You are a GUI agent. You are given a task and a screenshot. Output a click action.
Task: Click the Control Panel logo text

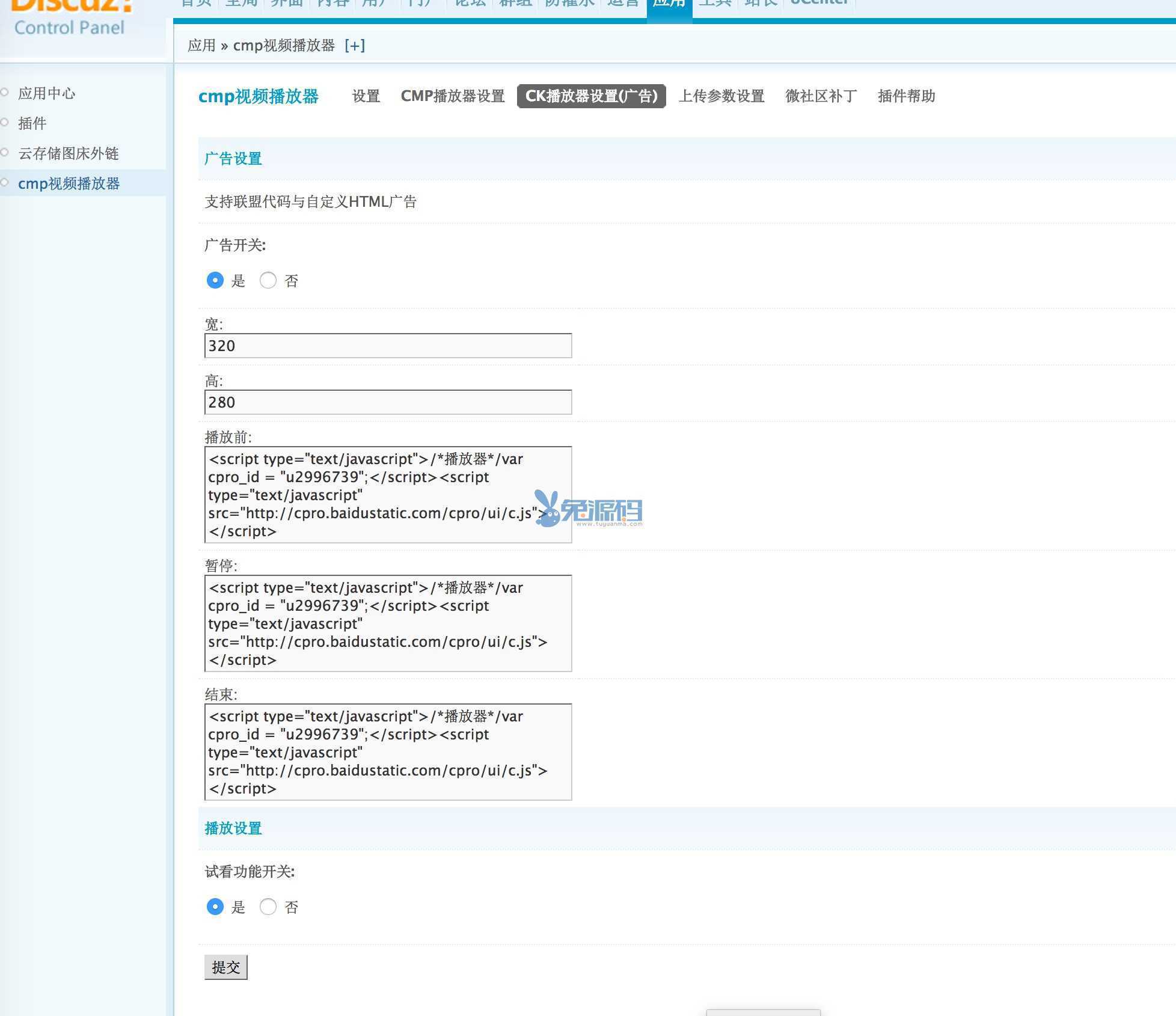(69, 28)
